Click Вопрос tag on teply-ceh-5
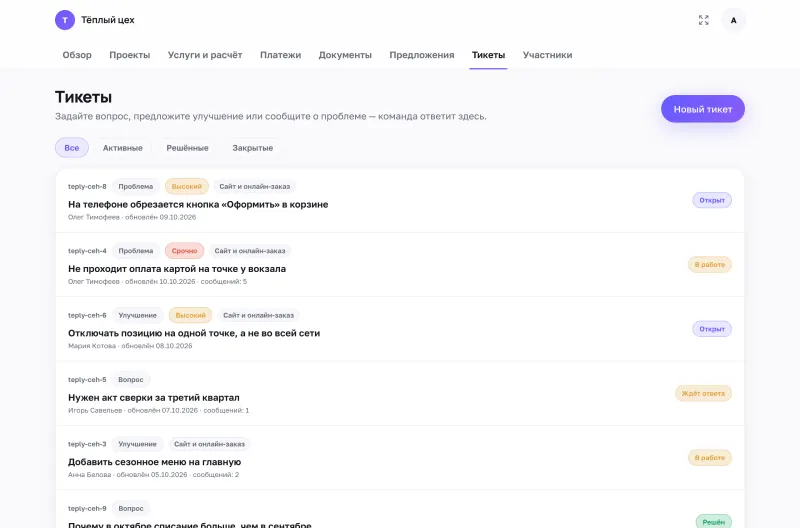Viewport: 800px width, 528px height. tap(131, 380)
